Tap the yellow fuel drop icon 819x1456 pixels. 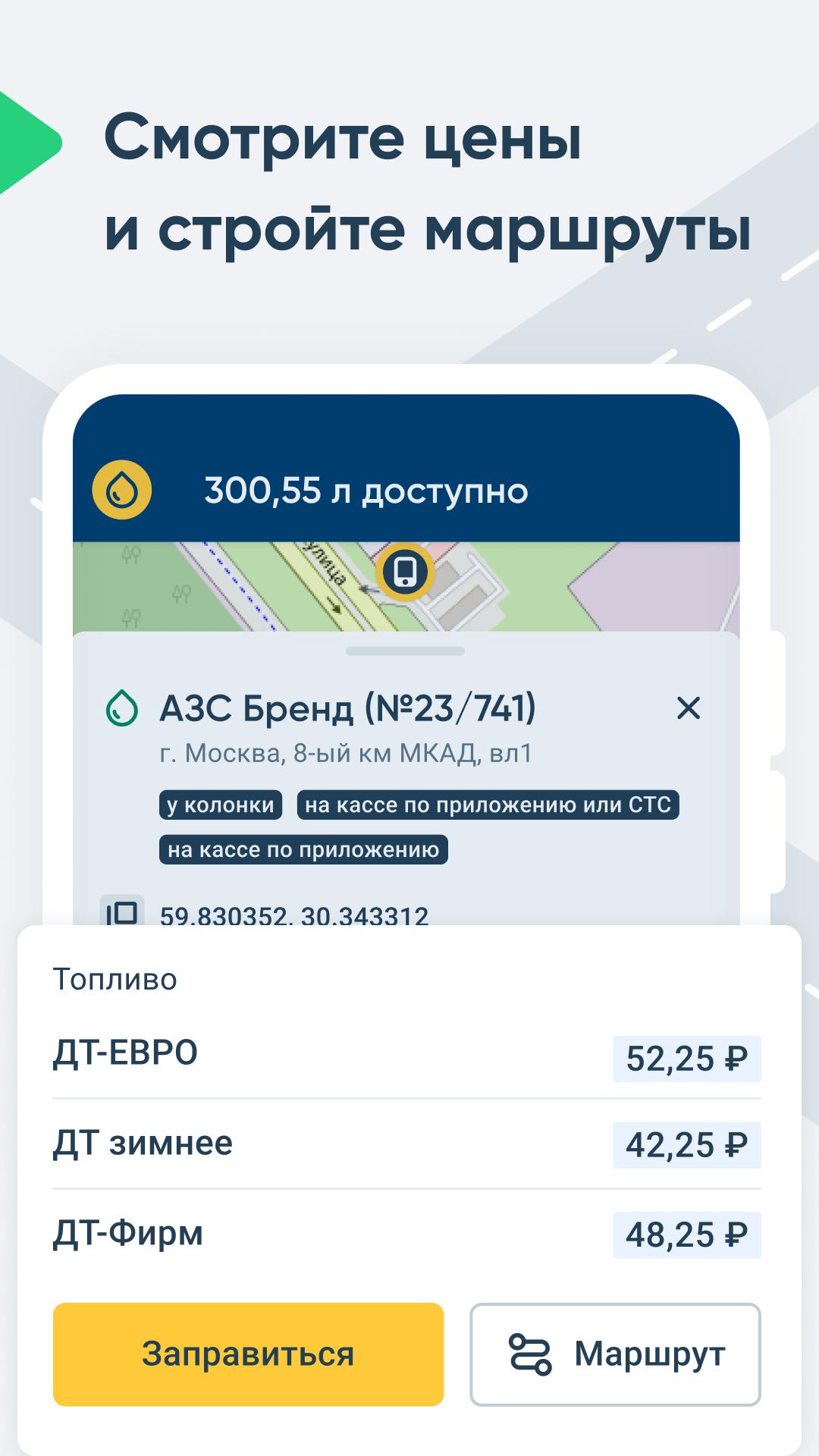click(x=122, y=490)
